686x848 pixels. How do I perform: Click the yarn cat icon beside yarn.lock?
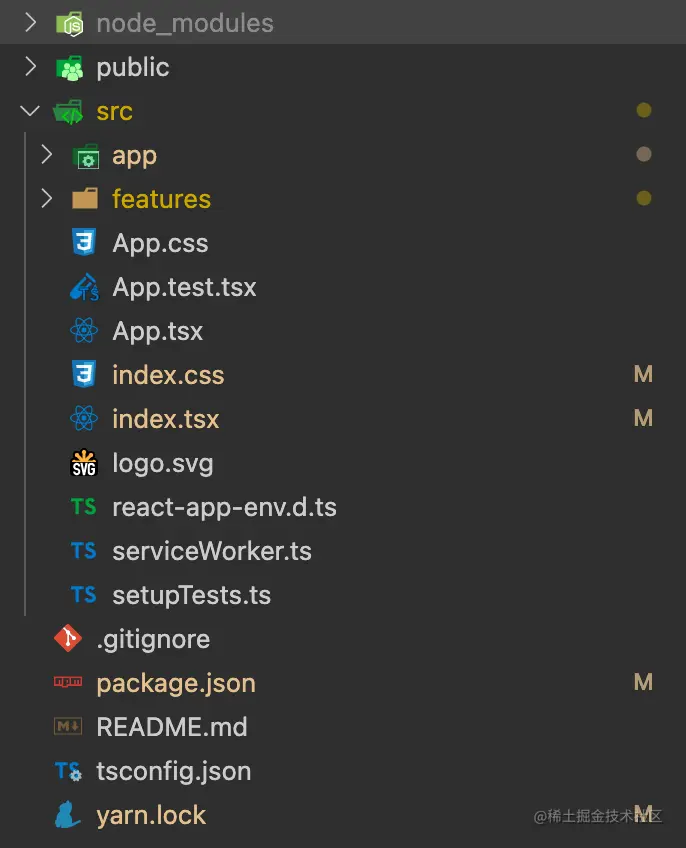click(68, 815)
